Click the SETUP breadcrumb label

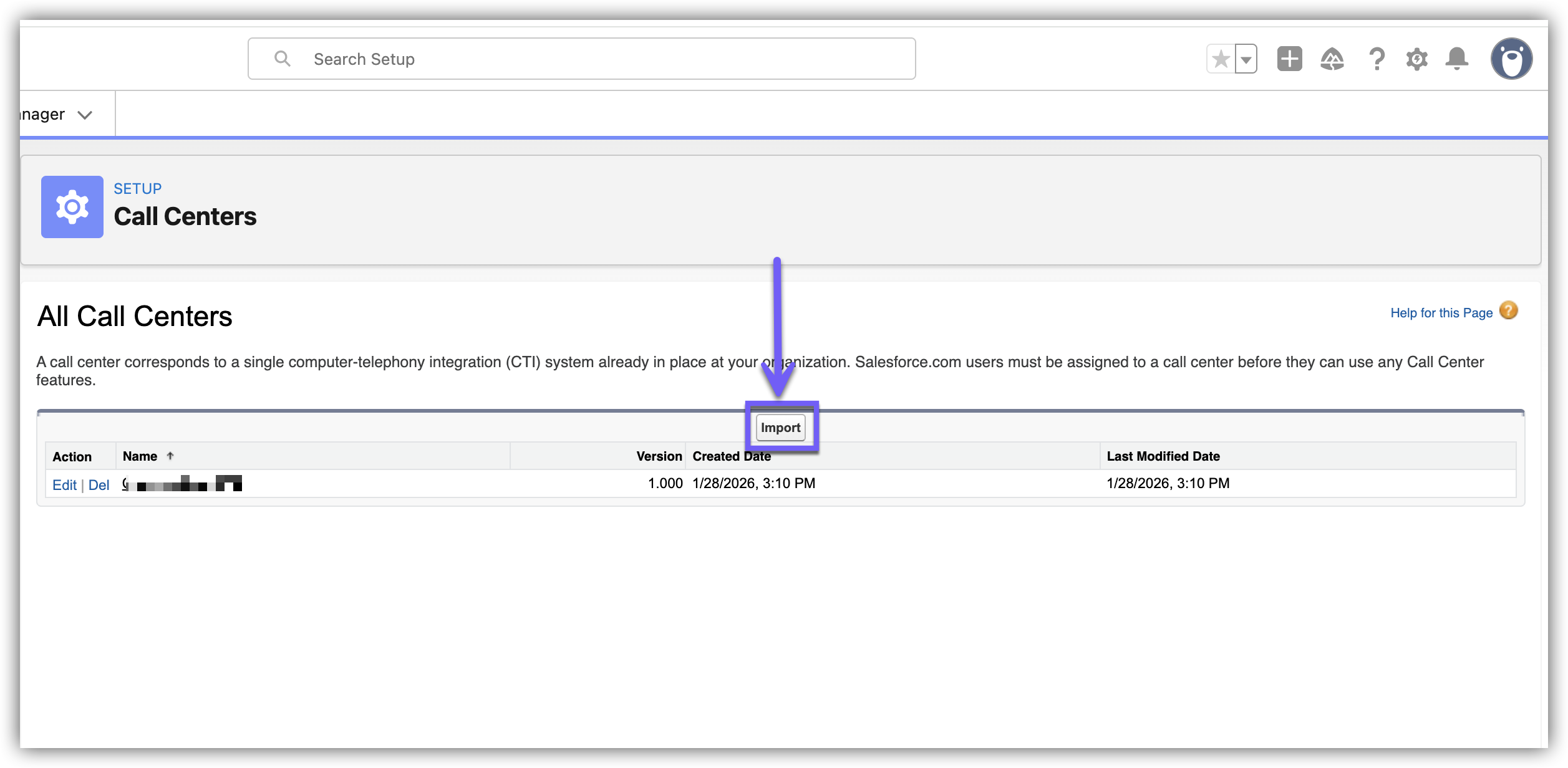point(137,189)
